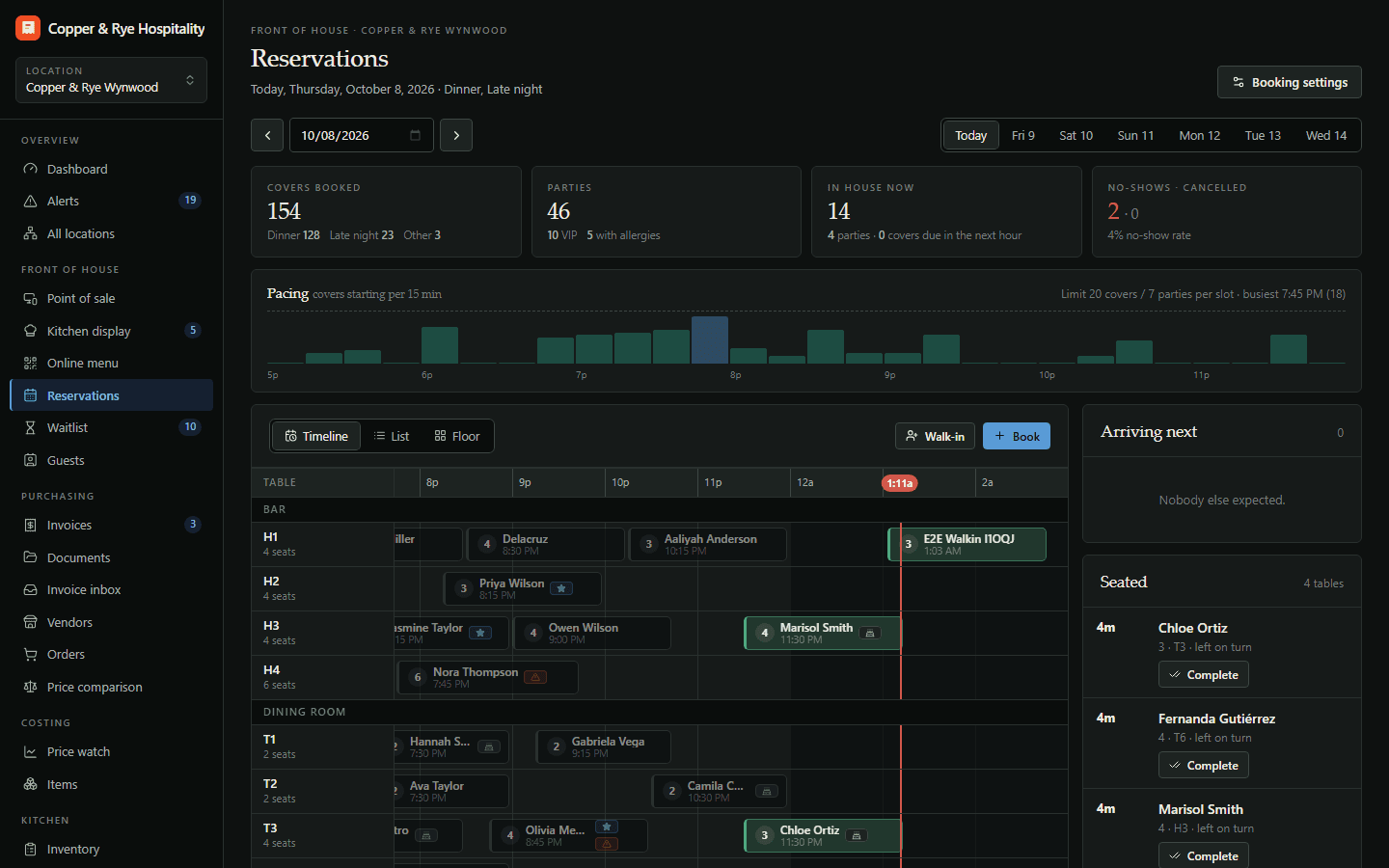Complete Fernanda Gutiérrez's seated table
The height and width of the screenshot is (868, 1389).
pyautogui.click(x=1204, y=765)
